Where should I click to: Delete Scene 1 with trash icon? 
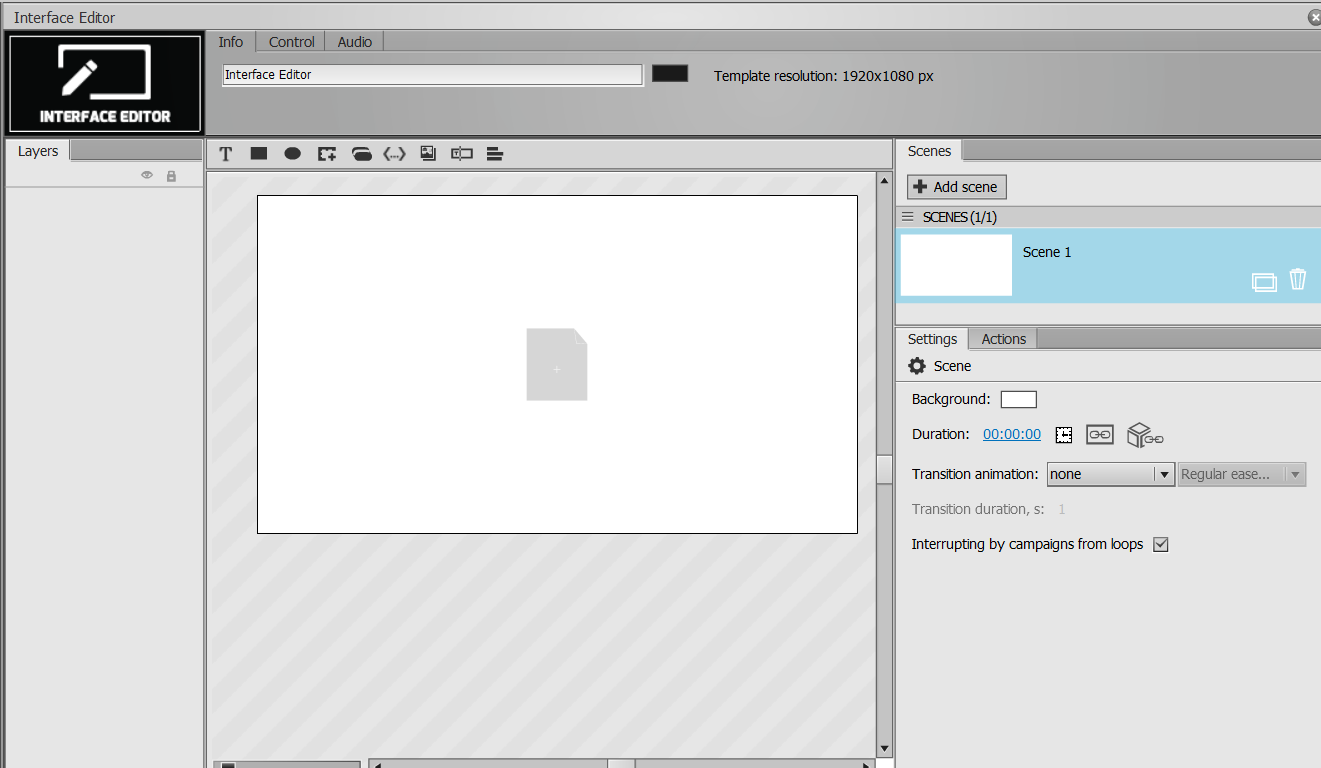click(1298, 279)
